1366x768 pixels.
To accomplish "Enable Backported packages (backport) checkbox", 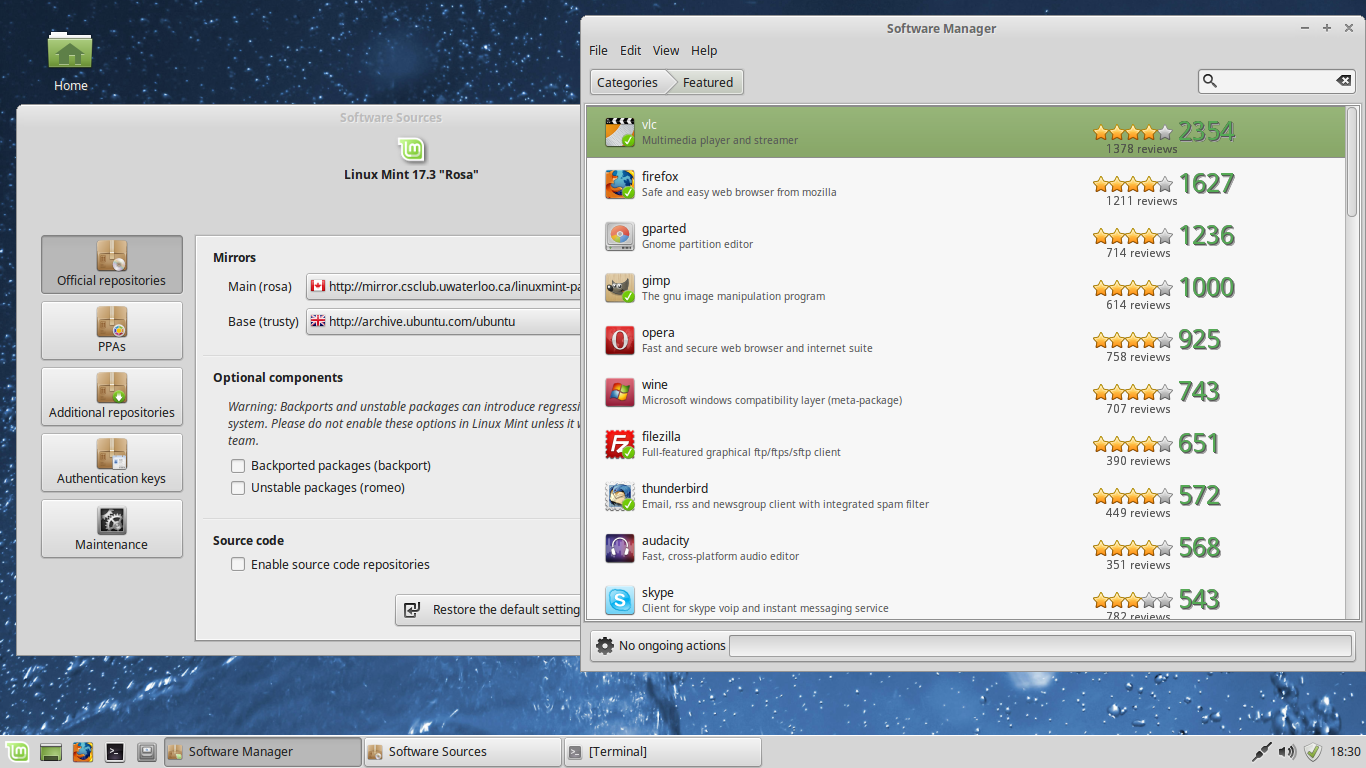I will click(x=238, y=466).
